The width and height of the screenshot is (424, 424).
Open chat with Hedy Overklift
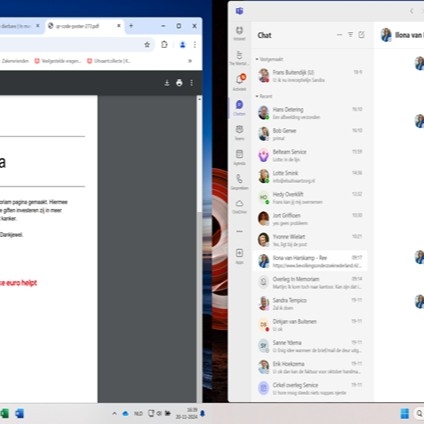310,198
